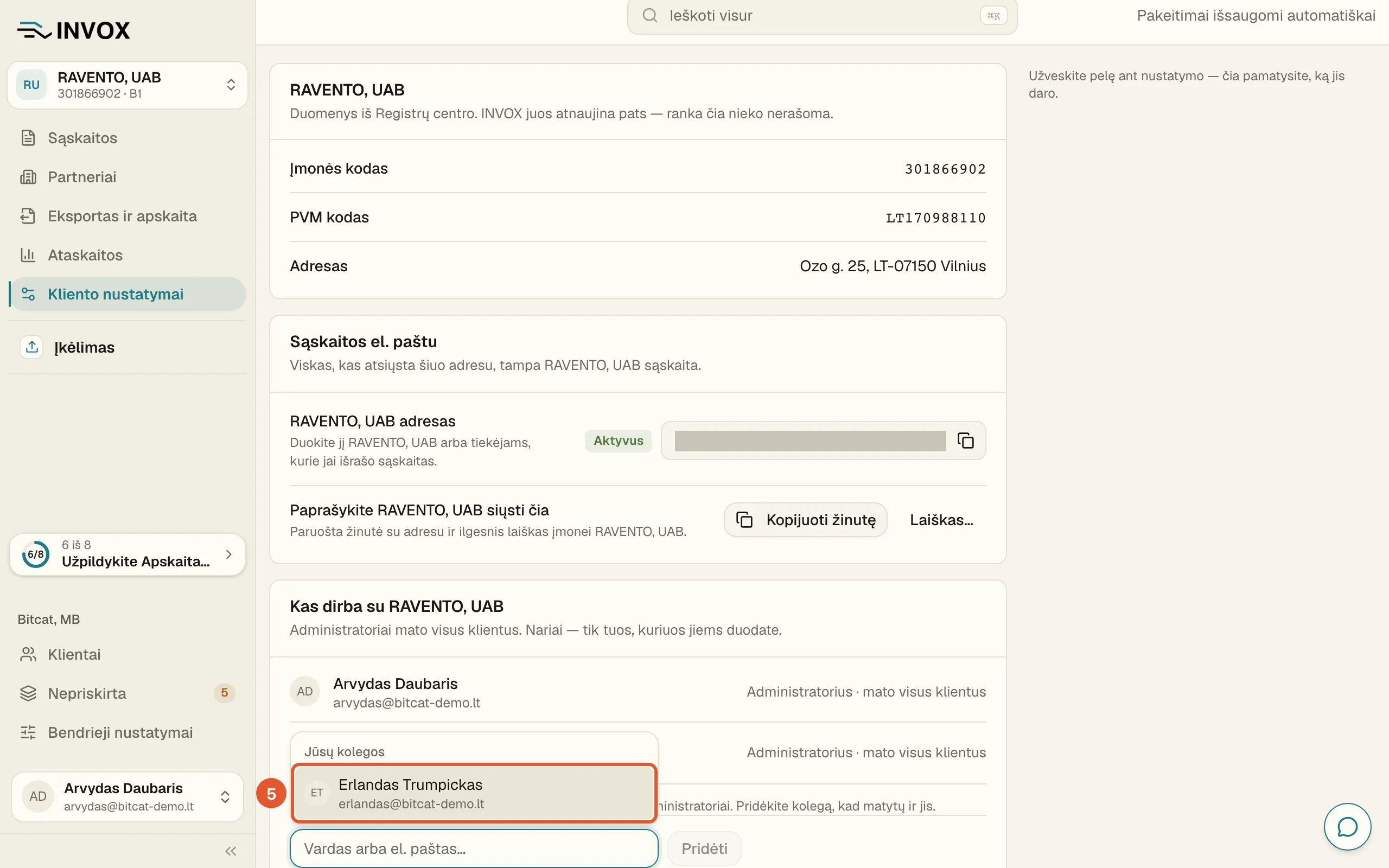This screenshot has width=1389, height=868.
Task: Select colleague Erlandas Trumpickas
Action: tap(474, 793)
